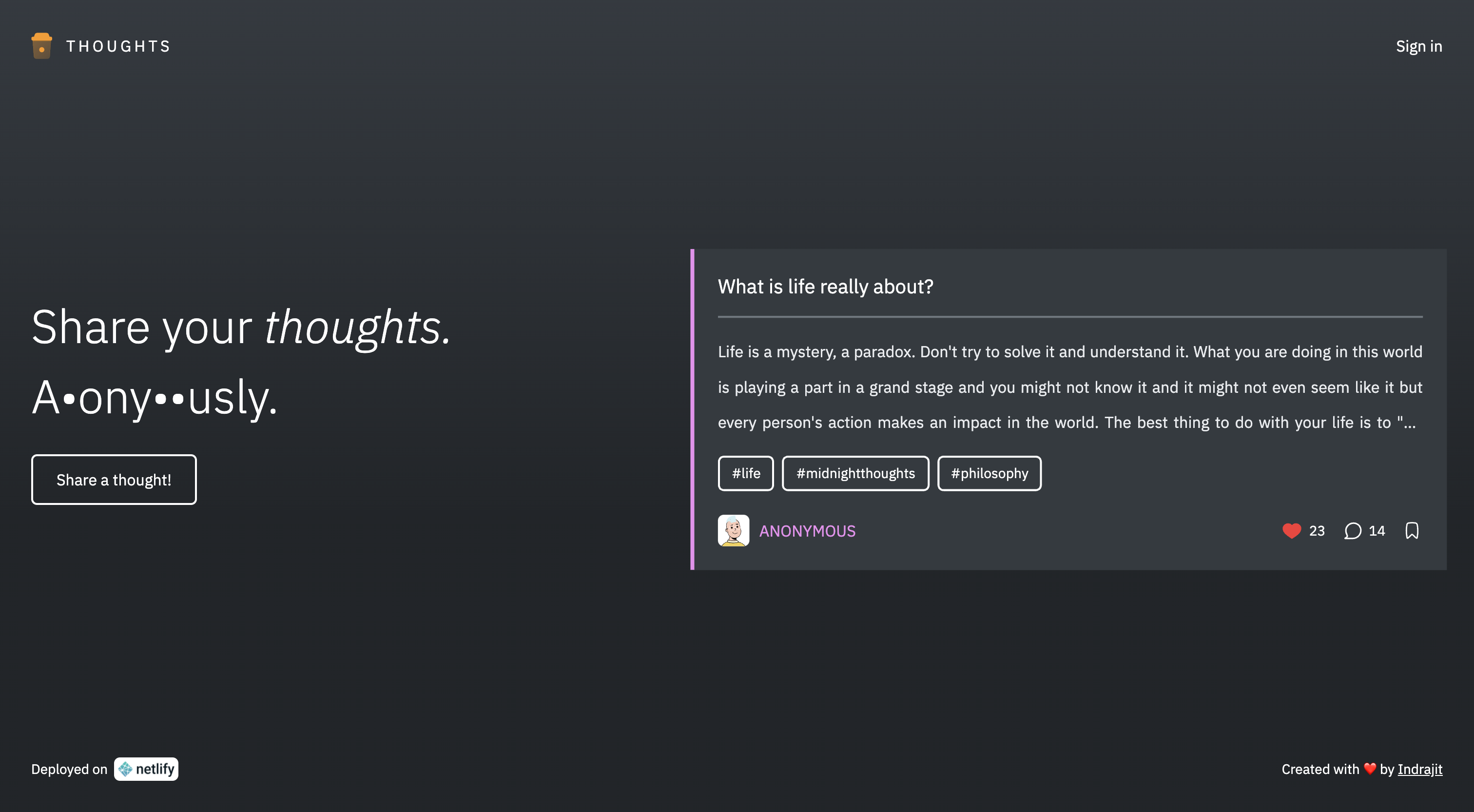Follow the Indrajit link in the footer
The width and height of the screenshot is (1474, 812).
[x=1419, y=769]
